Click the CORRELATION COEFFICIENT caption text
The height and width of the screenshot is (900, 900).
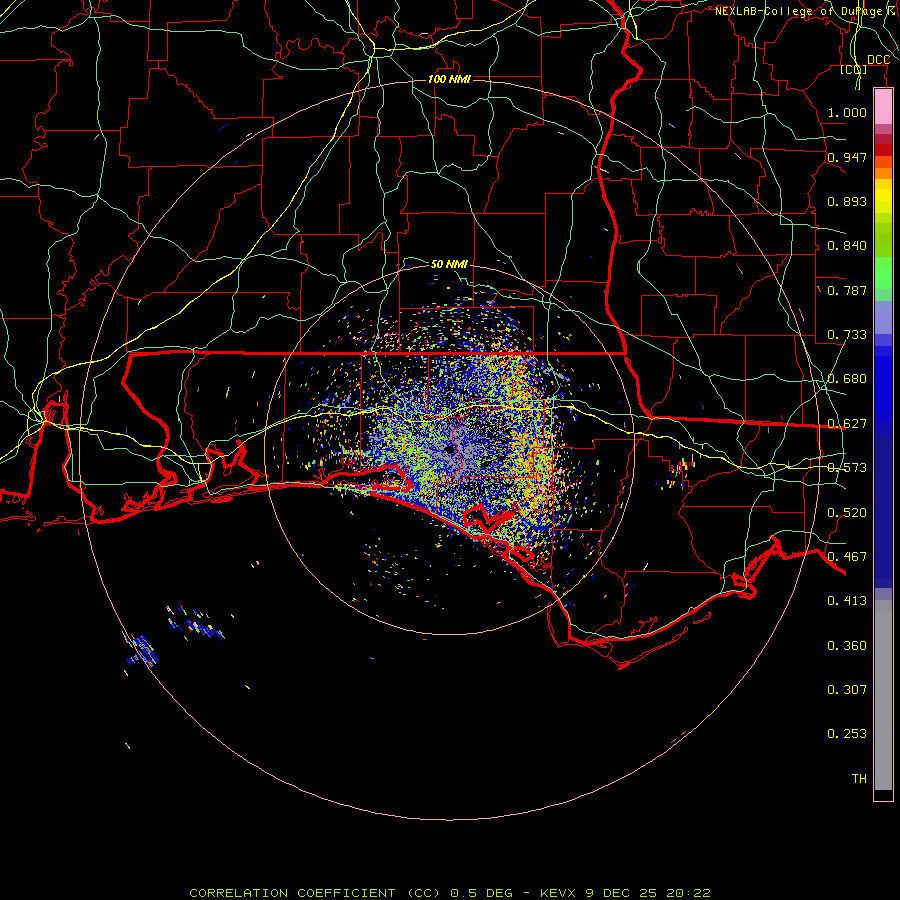[x=292, y=893]
